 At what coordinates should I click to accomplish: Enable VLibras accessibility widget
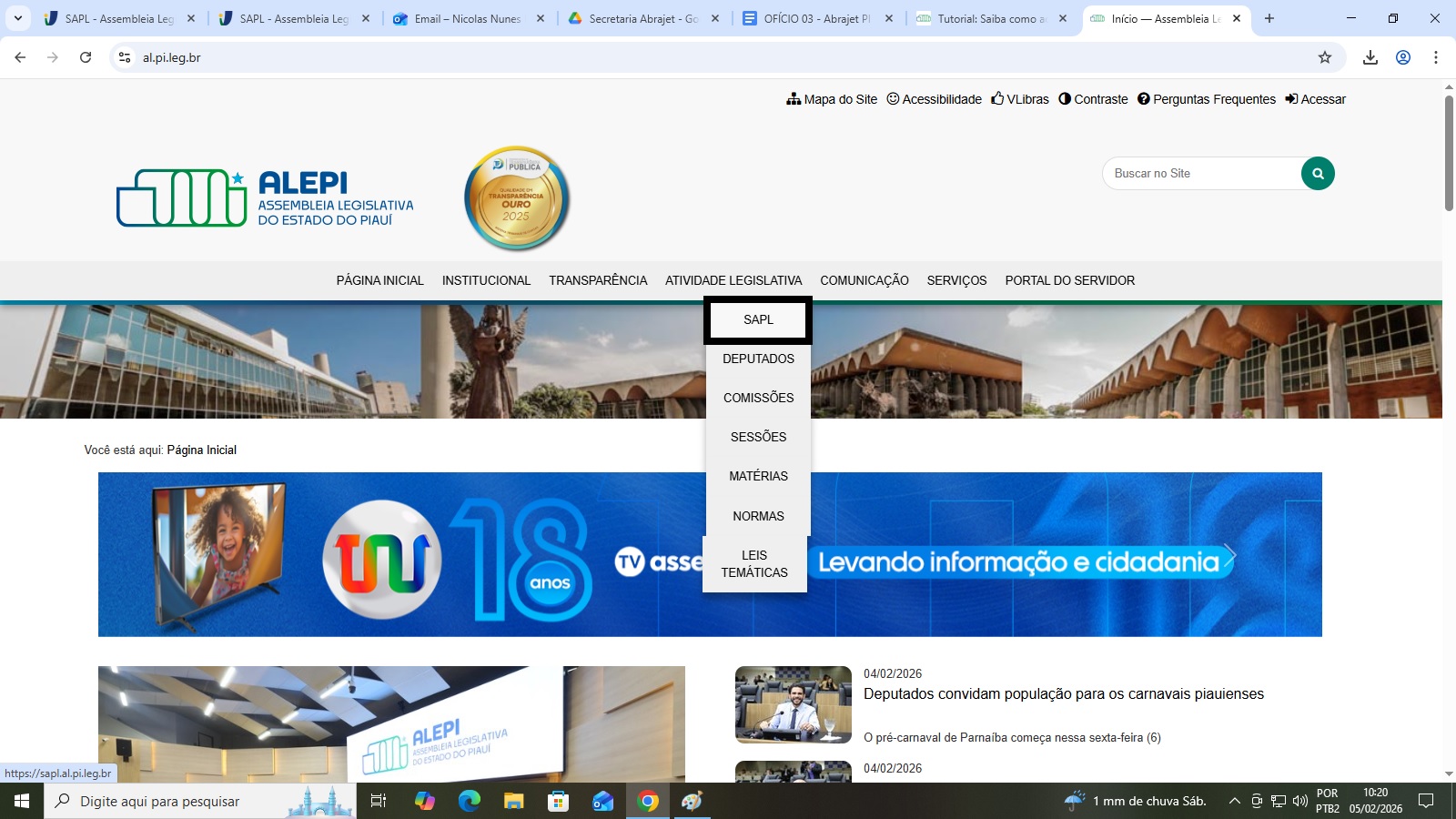[x=1020, y=99]
